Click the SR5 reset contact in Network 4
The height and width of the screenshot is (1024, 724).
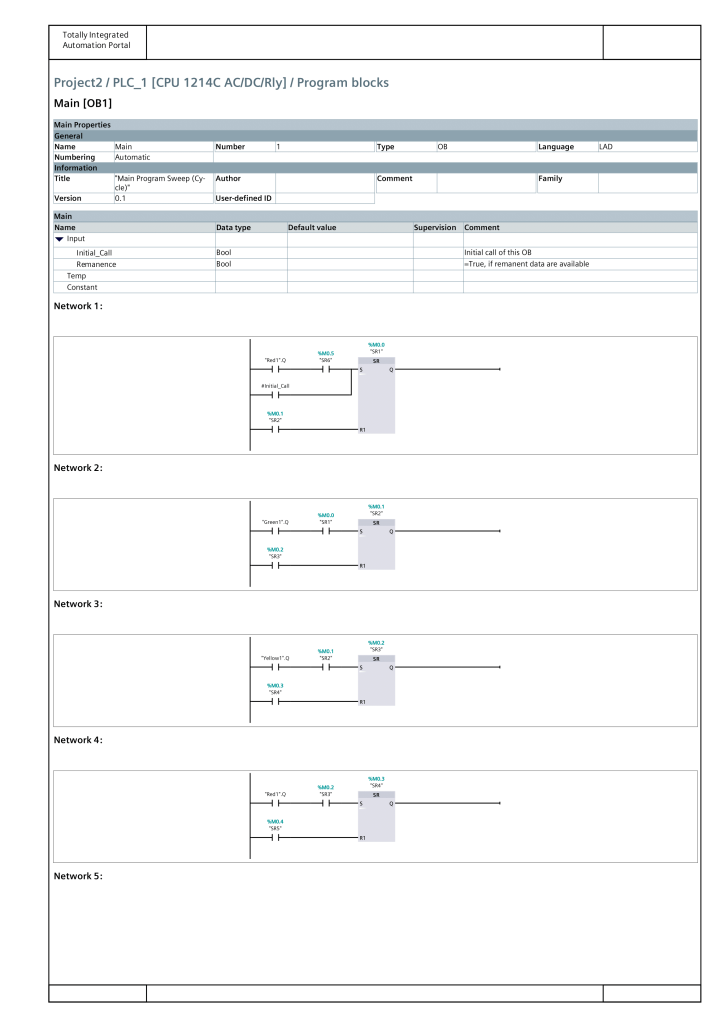274,837
